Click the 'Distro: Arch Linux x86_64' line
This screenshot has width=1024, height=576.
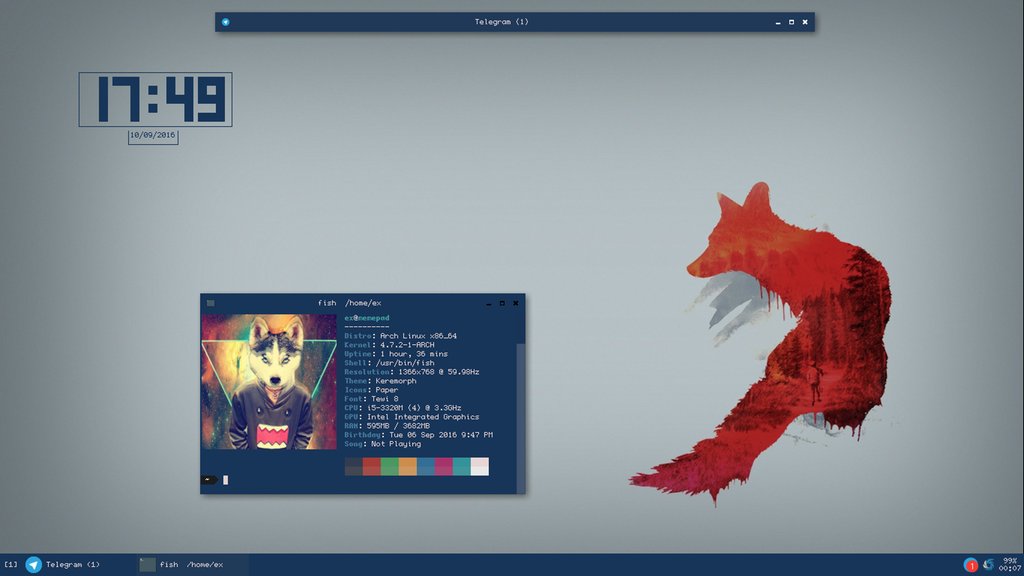tap(401, 336)
